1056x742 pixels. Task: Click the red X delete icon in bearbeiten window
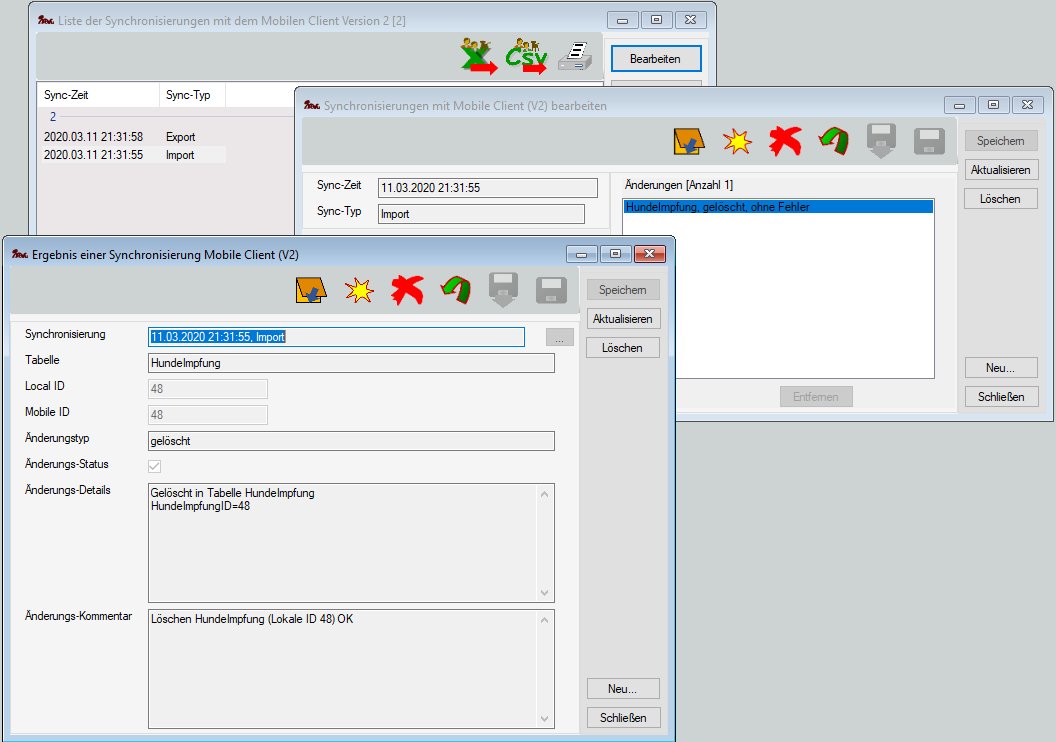[785, 141]
